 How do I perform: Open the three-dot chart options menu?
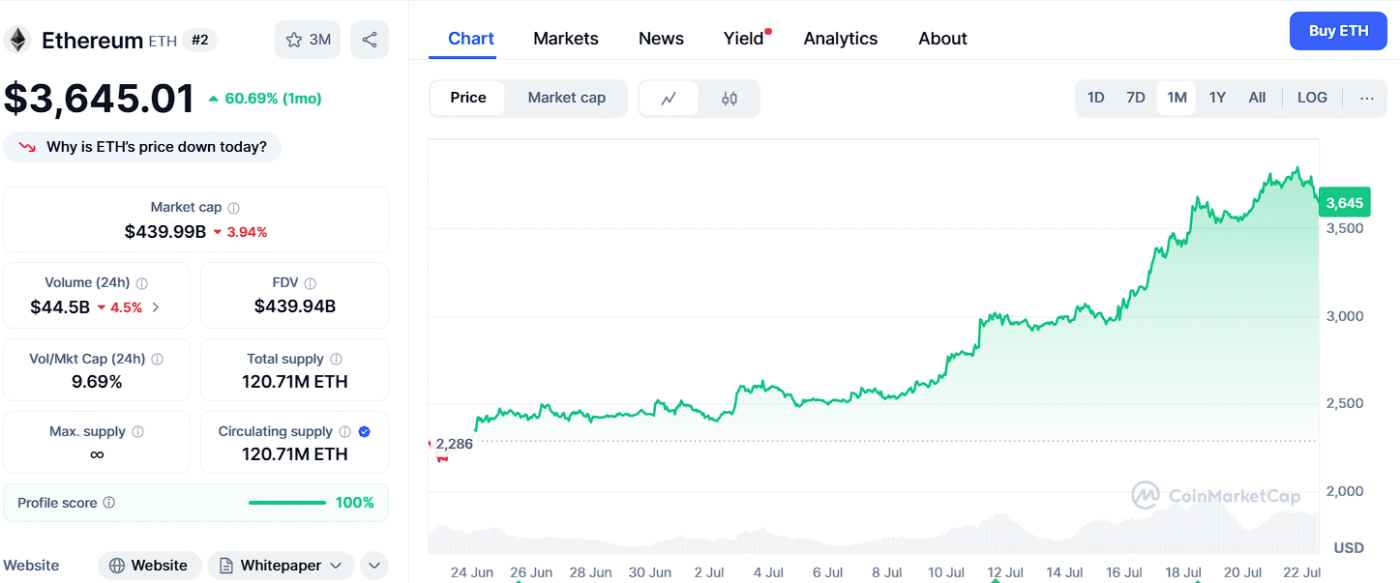point(1367,98)
